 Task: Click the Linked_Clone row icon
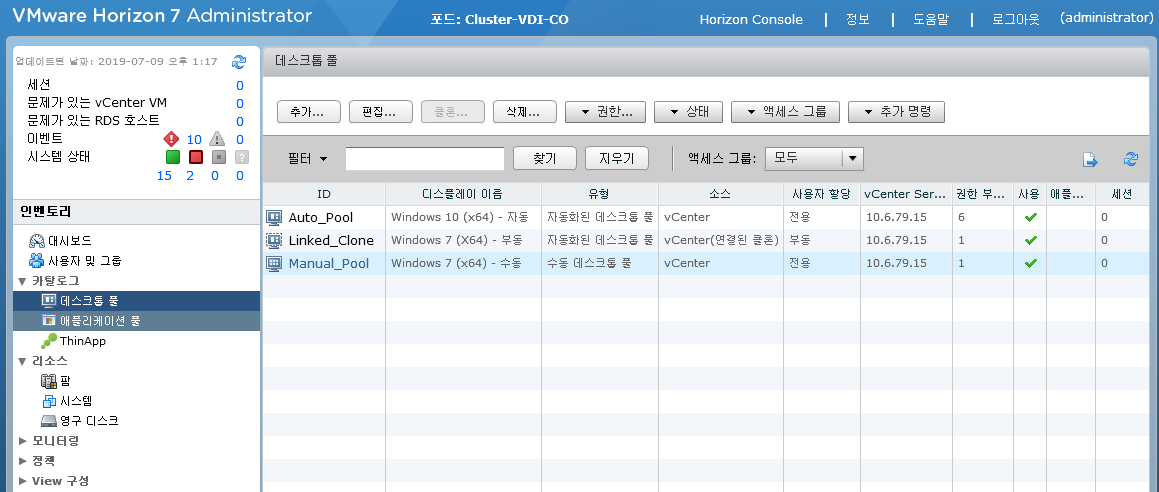click(274, 240)
